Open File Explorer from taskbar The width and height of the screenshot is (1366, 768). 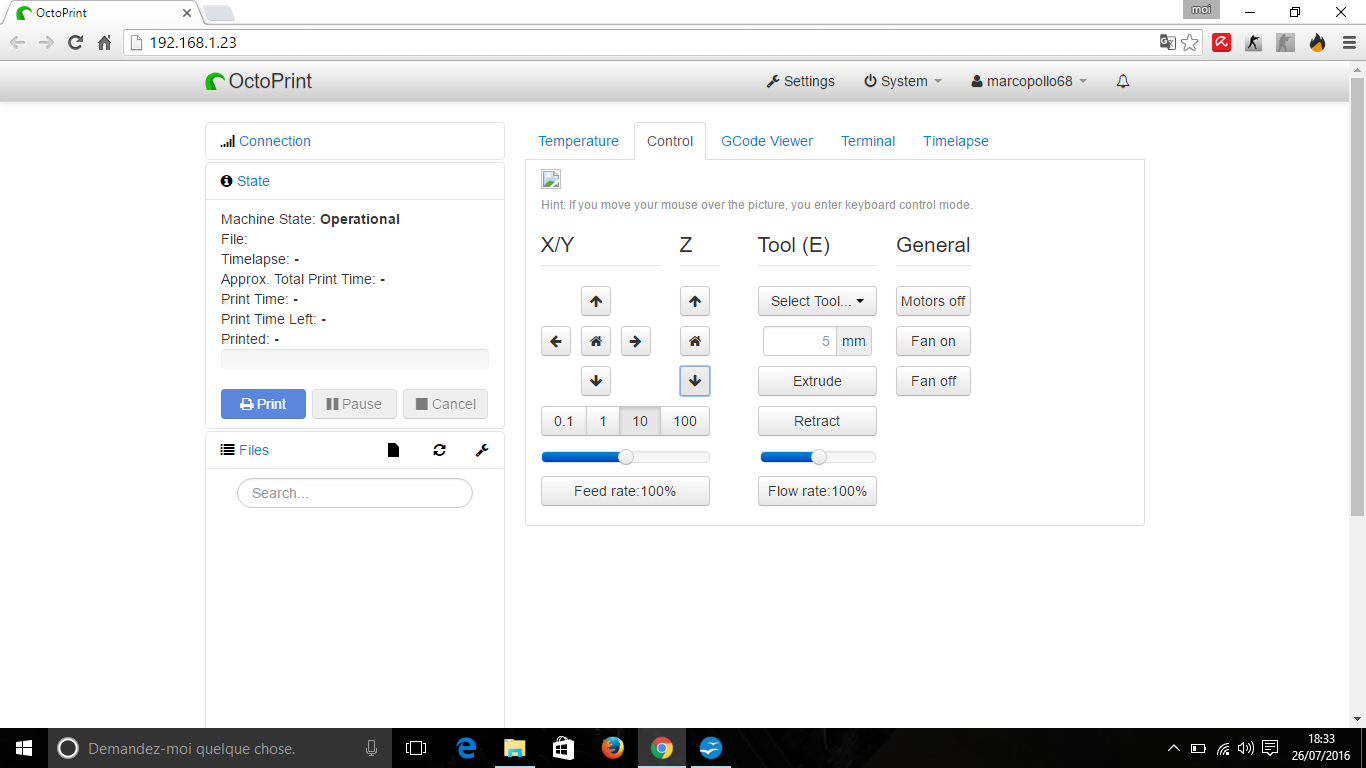pos(515,748)
